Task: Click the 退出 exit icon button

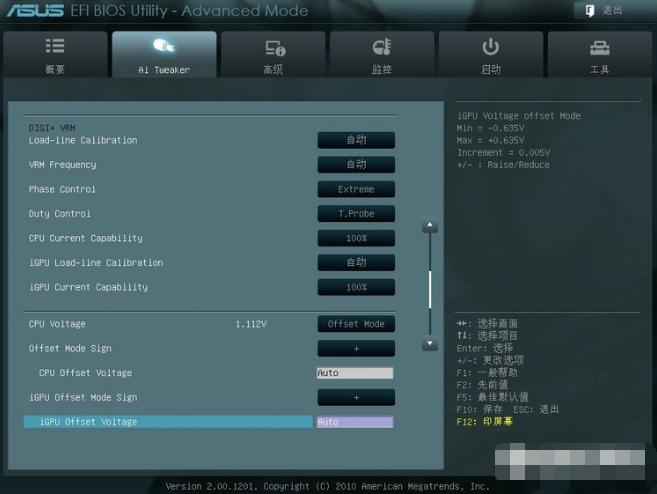Action: [x=590, y=10]
